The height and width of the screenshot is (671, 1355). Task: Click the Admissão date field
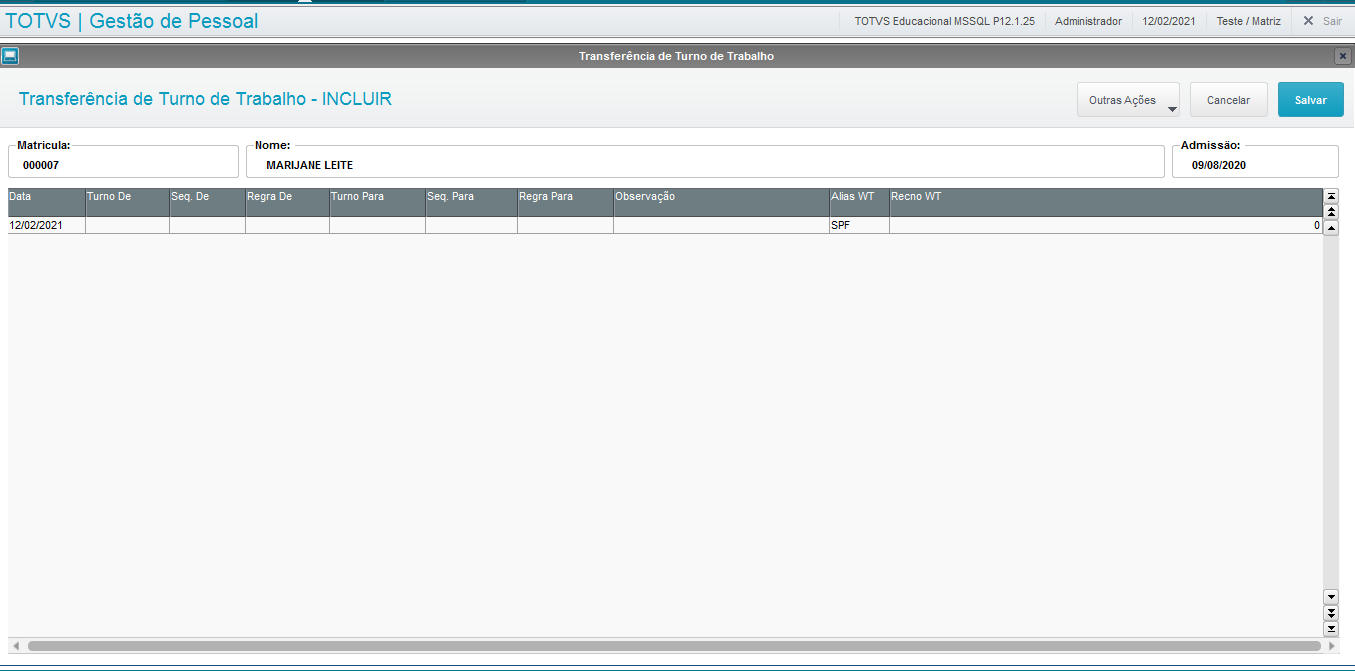pyautogui.click(x=1255, y=162)
